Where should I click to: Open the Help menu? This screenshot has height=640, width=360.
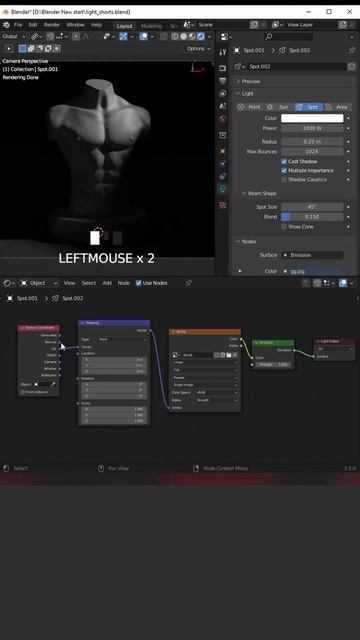(x=96, y=25)
